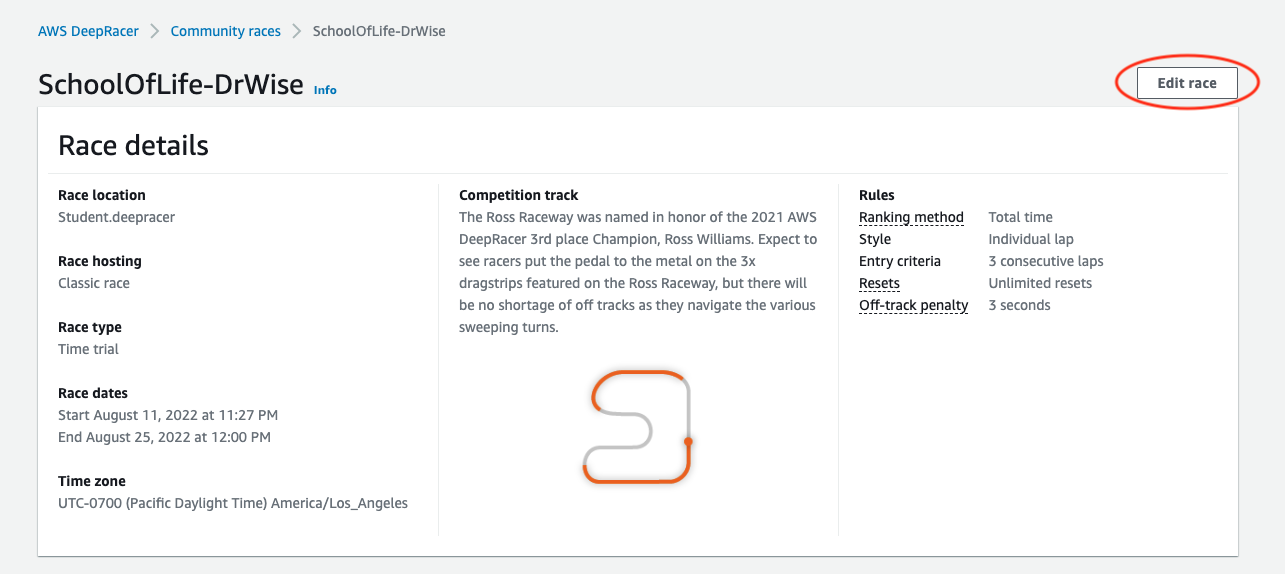
Task: Click the Pacific Daylight Time zone value
Action: 233,503
